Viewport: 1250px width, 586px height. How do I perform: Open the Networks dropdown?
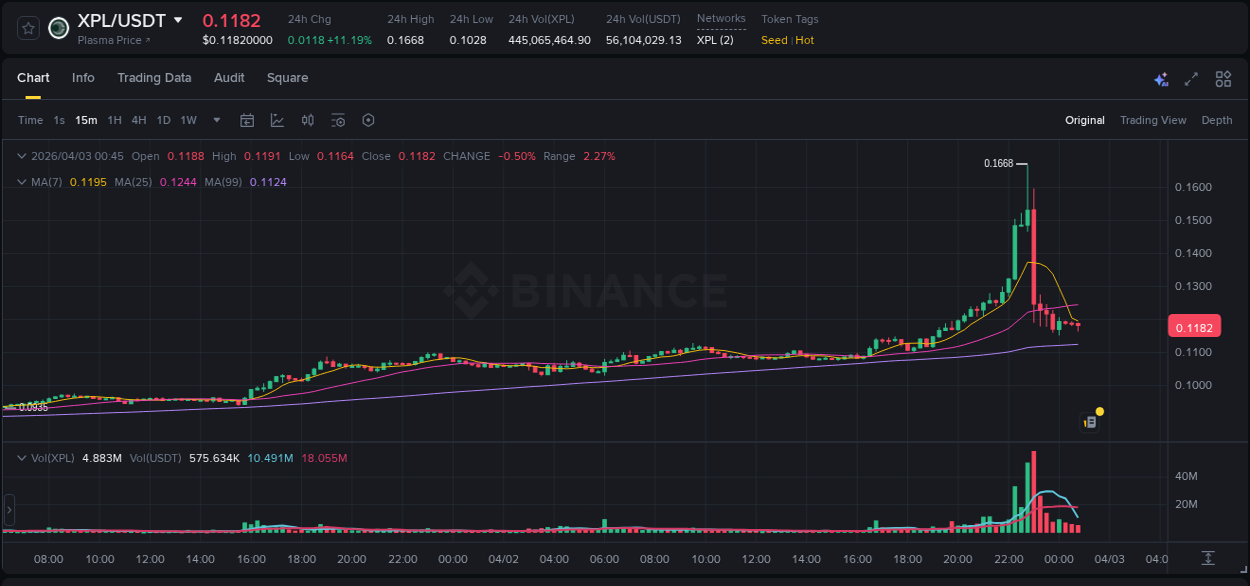[721, 18]
